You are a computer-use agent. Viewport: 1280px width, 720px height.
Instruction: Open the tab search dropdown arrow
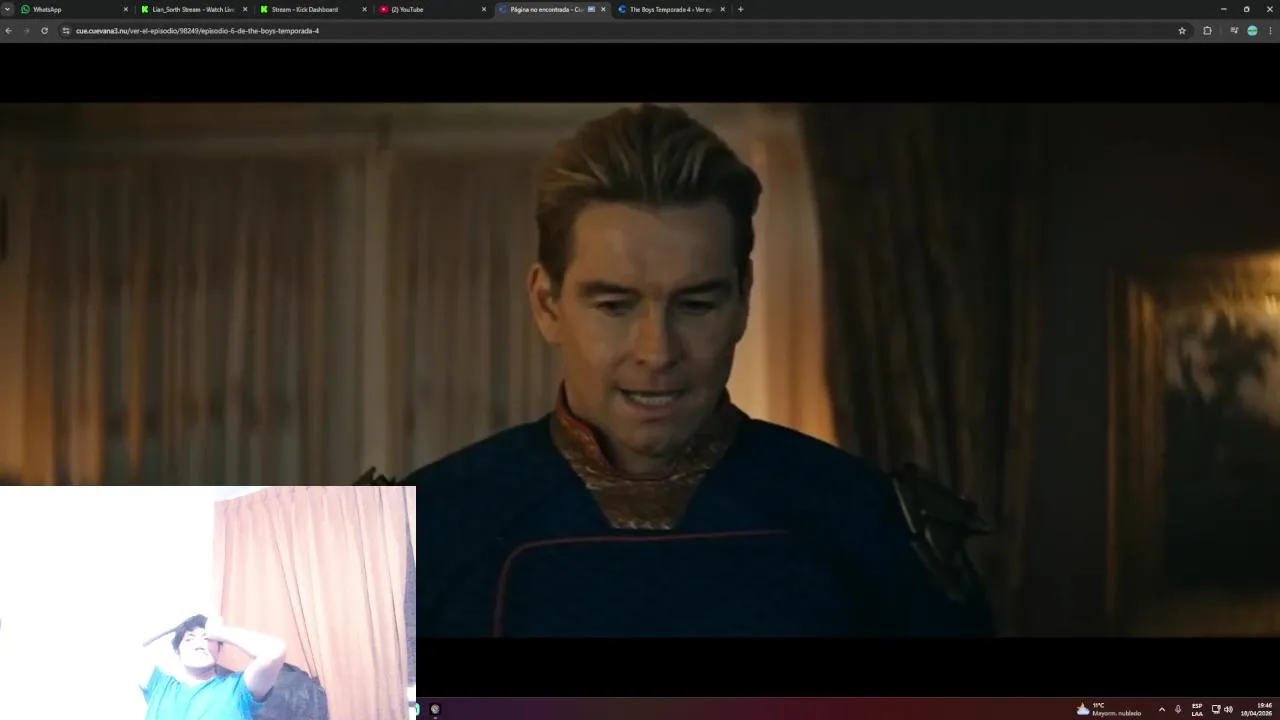click(7, 9)
